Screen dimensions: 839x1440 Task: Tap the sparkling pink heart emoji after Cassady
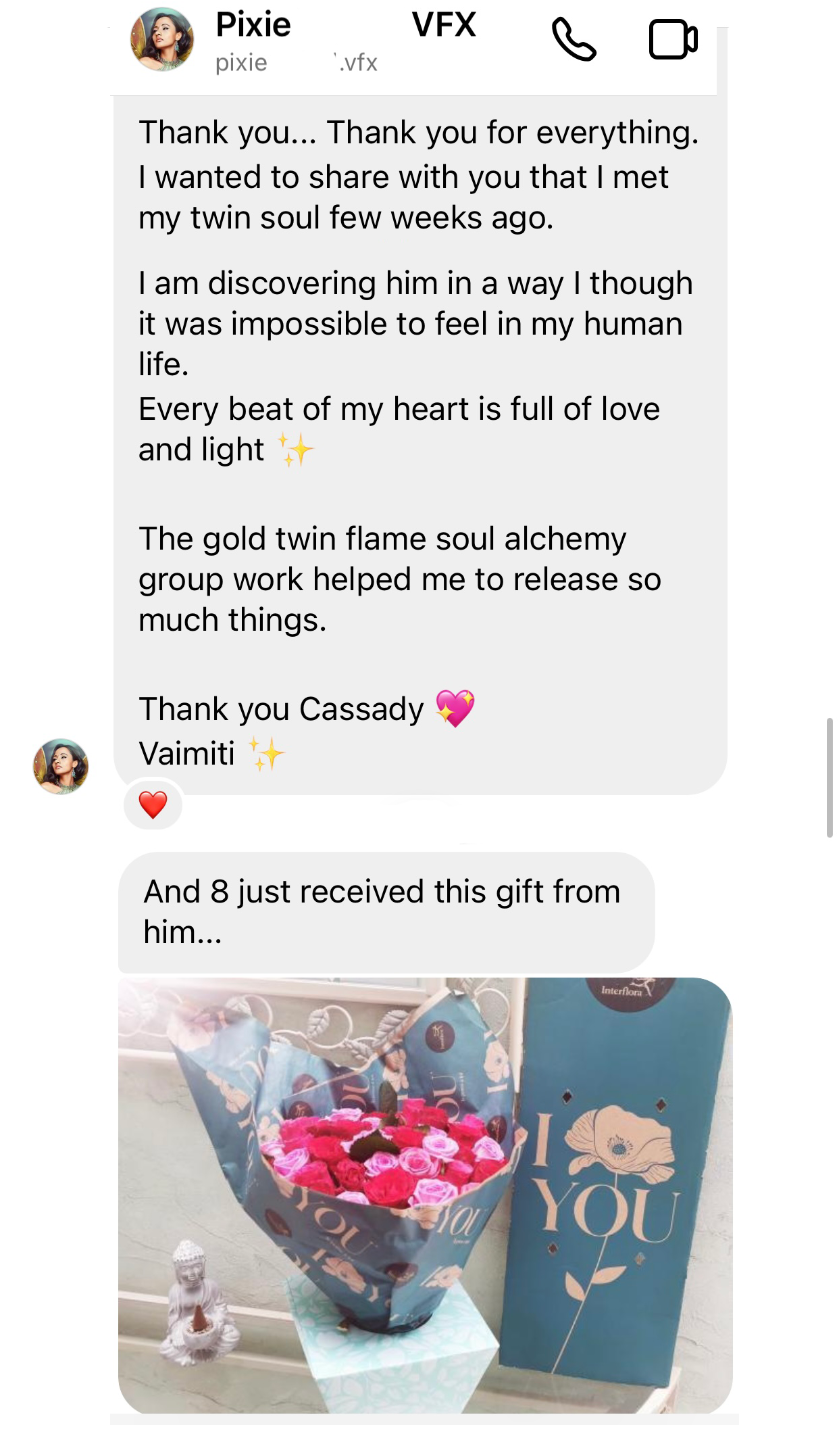(455, 709)
